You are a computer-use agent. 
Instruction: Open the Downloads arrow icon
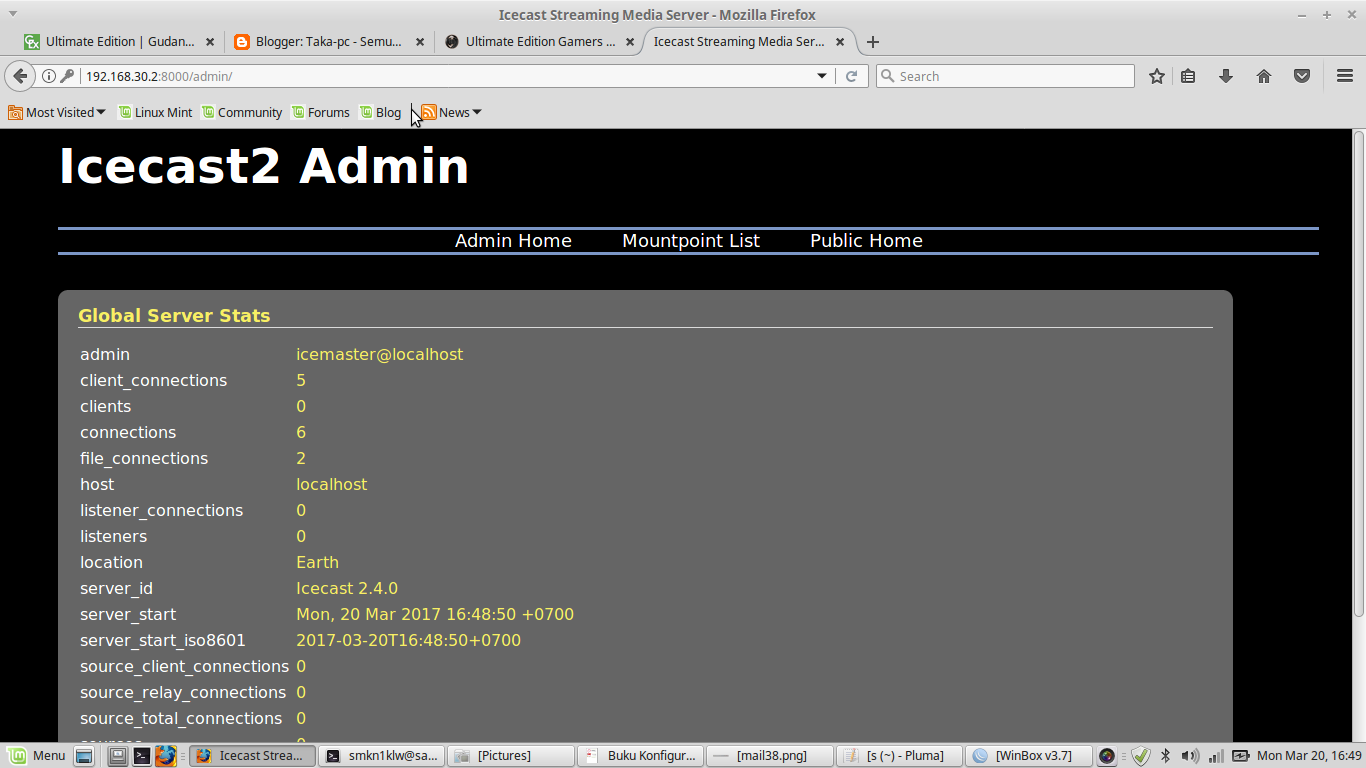pyautogui.click(x=1226, y=76)
